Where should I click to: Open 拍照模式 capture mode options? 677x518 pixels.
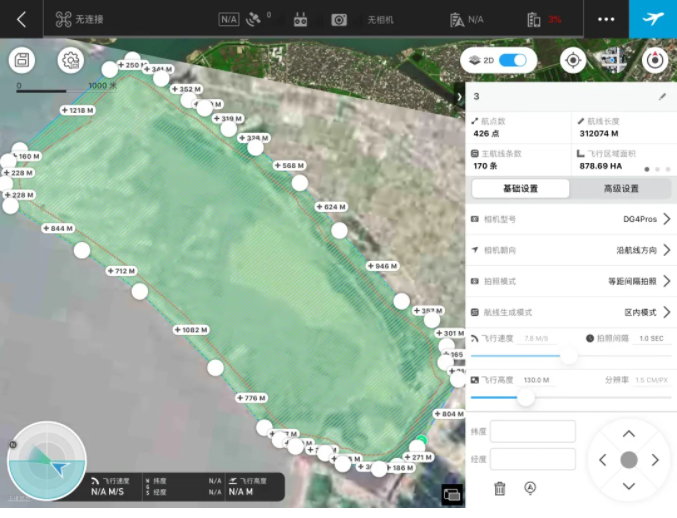(x=665, y=282)
